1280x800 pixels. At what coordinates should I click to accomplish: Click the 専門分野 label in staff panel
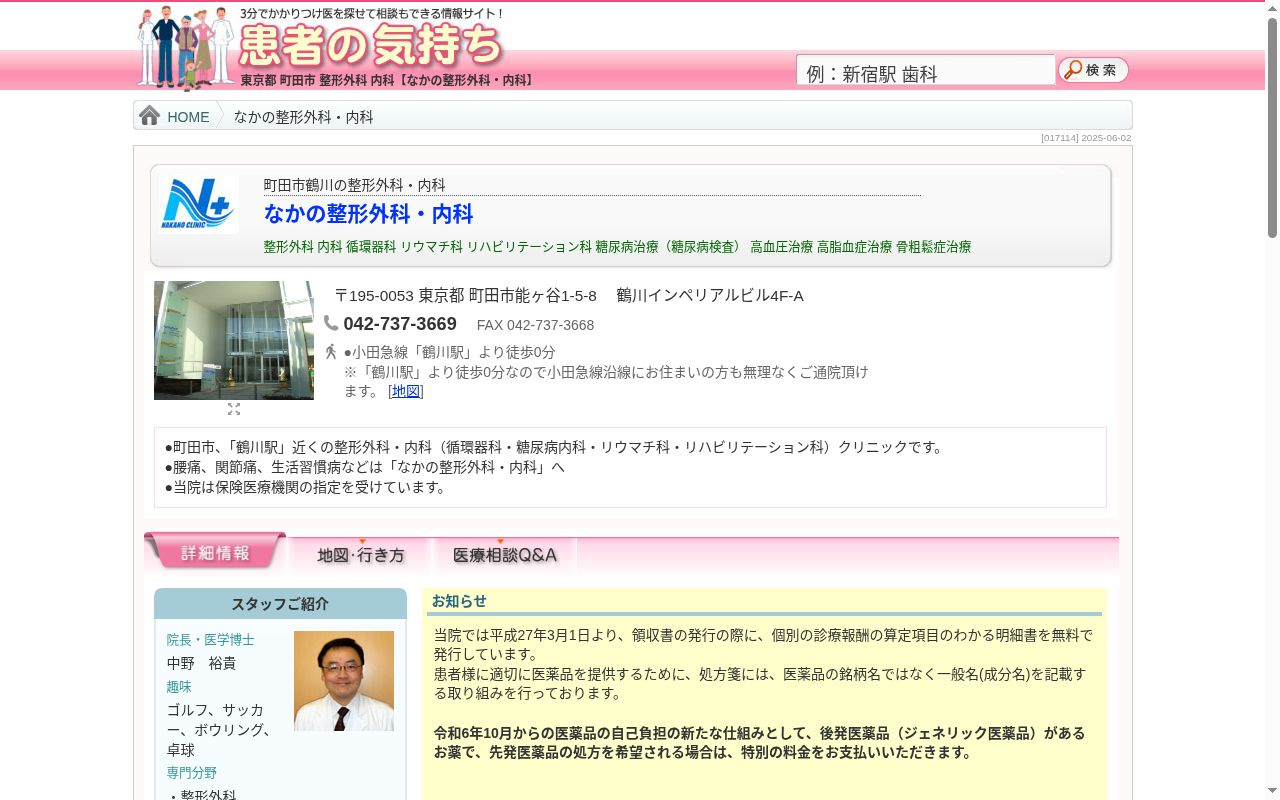pyautogui.click(x=192, y=773)
